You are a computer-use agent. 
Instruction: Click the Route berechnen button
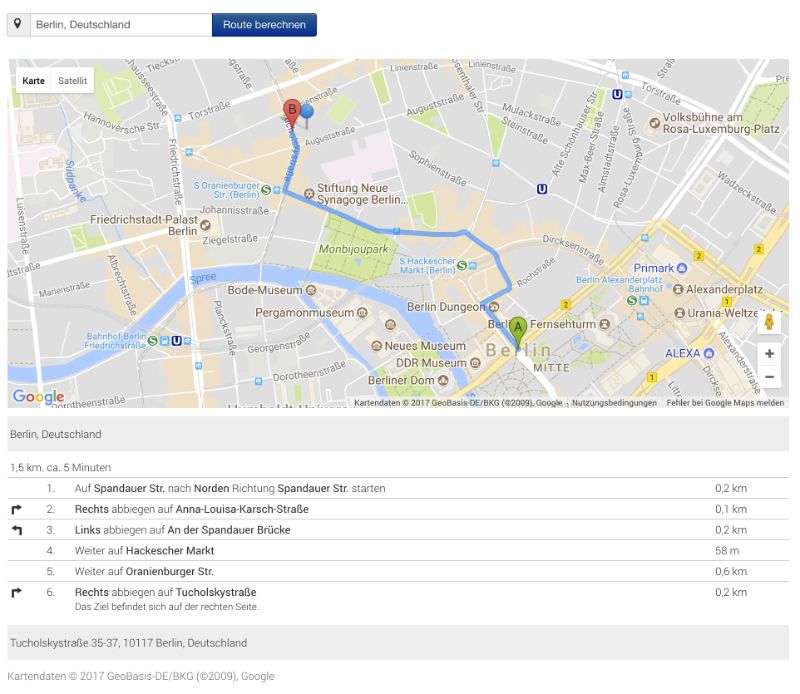(264, 24)
